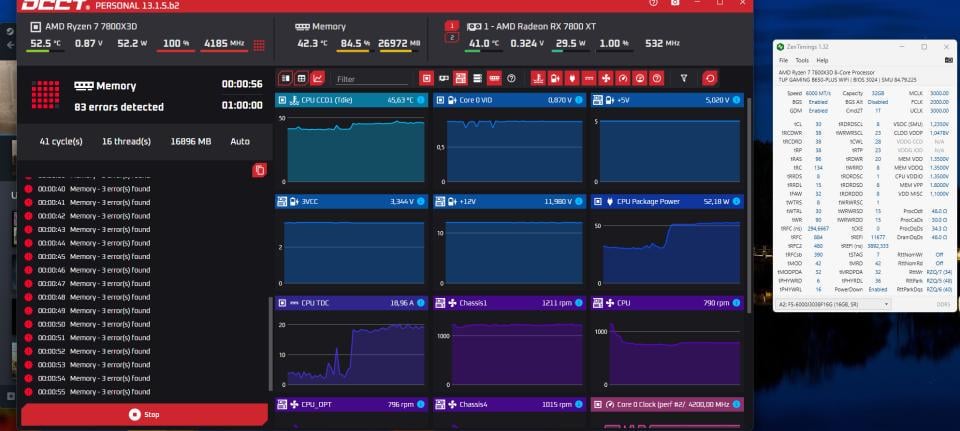The image size is (960, 431).
Task: Switch to the graph view icon
Action: [317, 78]
